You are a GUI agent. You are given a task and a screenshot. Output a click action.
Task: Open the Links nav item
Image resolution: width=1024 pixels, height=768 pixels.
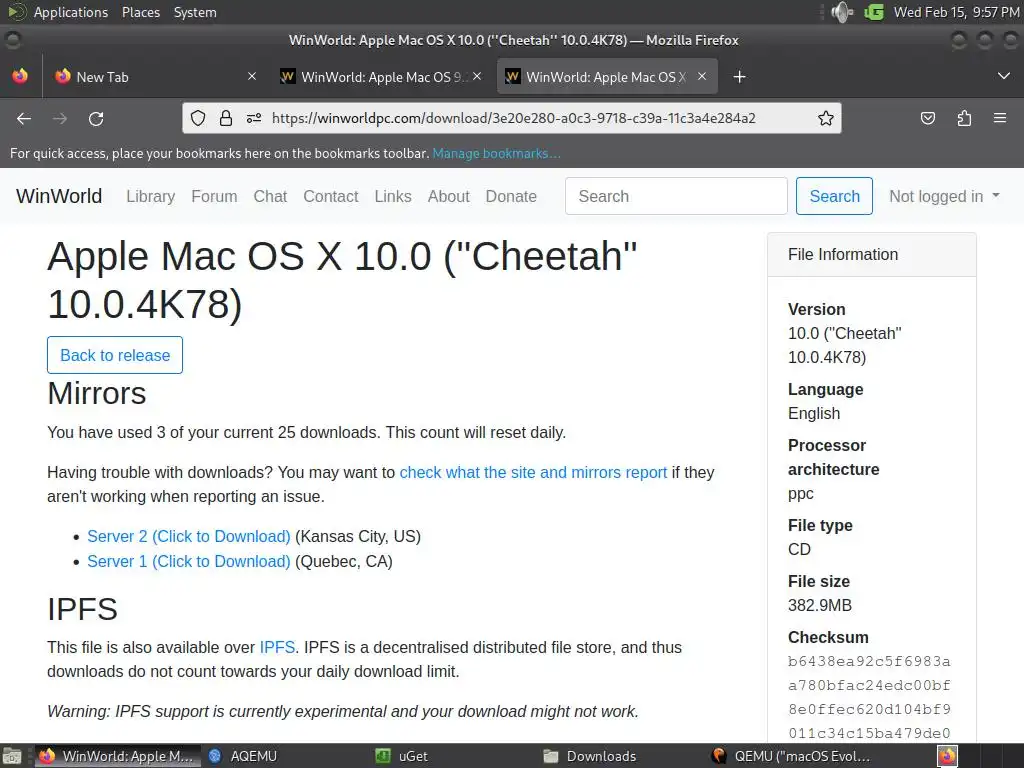(x=392, y=196)
